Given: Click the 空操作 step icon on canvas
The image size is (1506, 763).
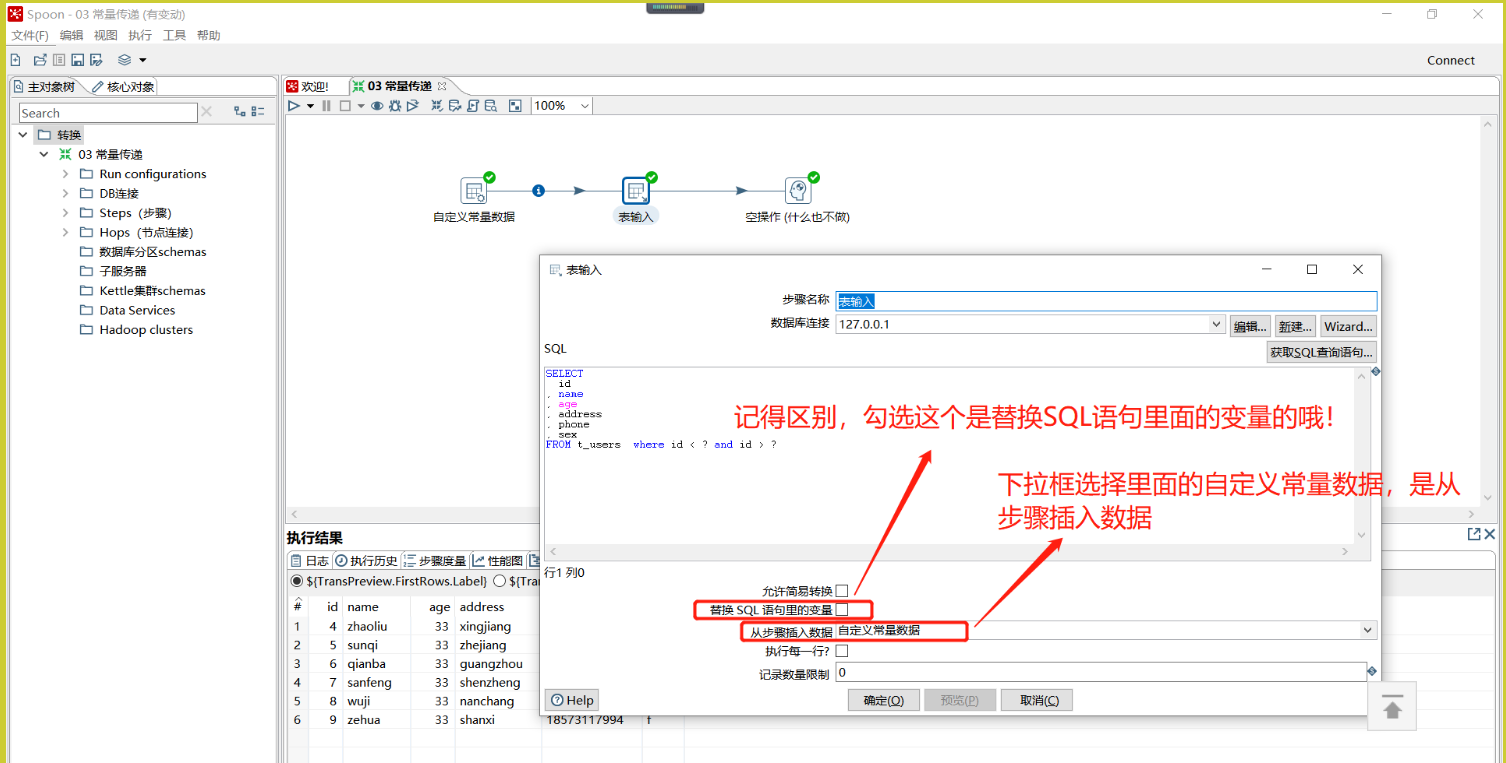Looking at the screenshot, I should (797, 191).
